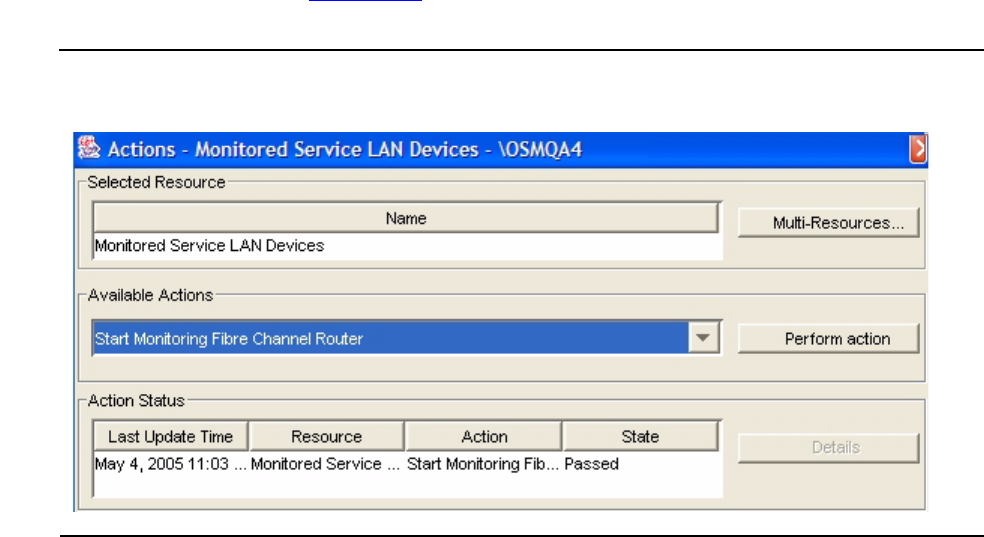The height and width of the screenshot is (537, 984).
Task: Click the Action column header
Action: (x=484, y=437)
